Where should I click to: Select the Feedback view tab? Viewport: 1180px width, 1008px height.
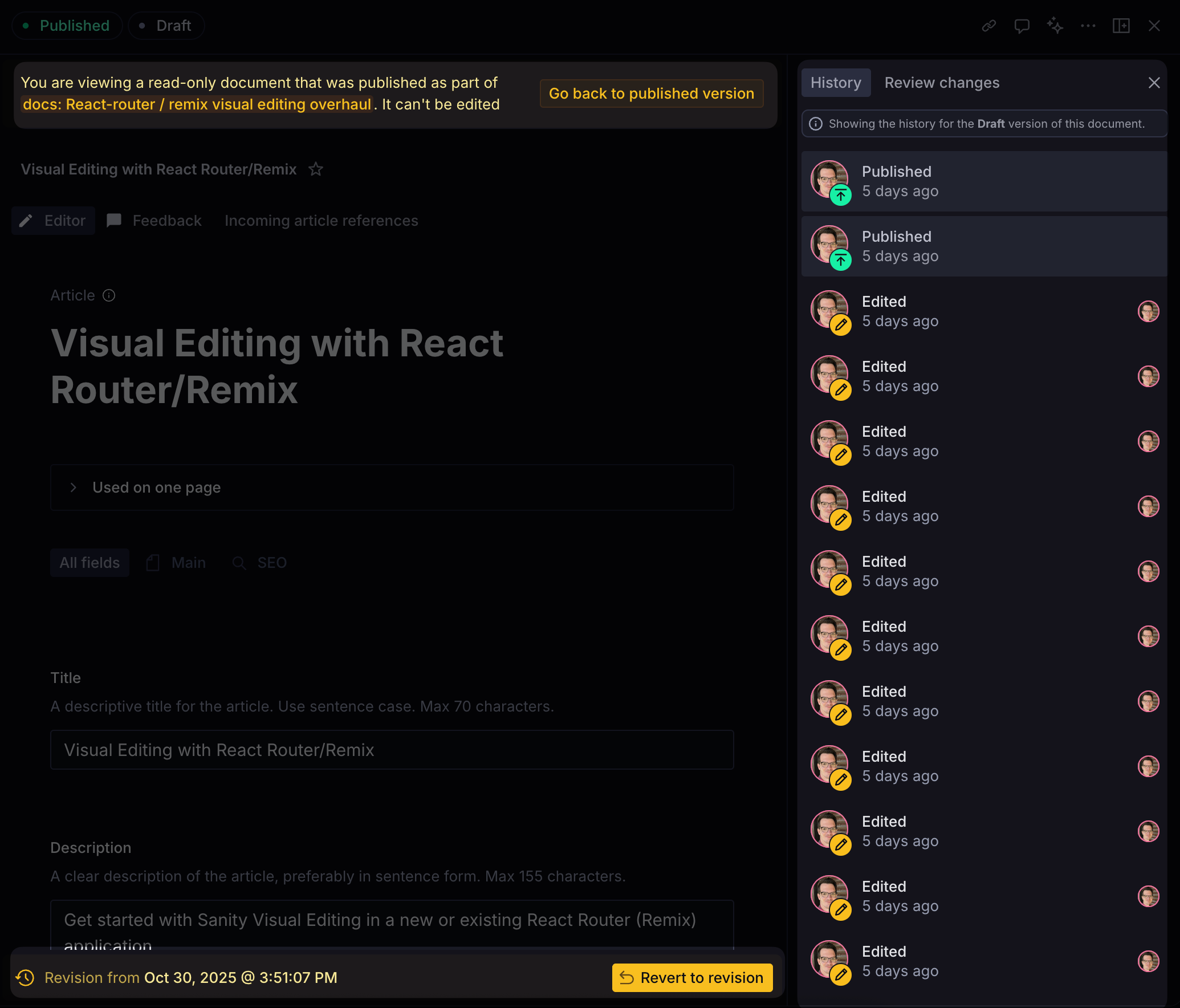point(154,221)
